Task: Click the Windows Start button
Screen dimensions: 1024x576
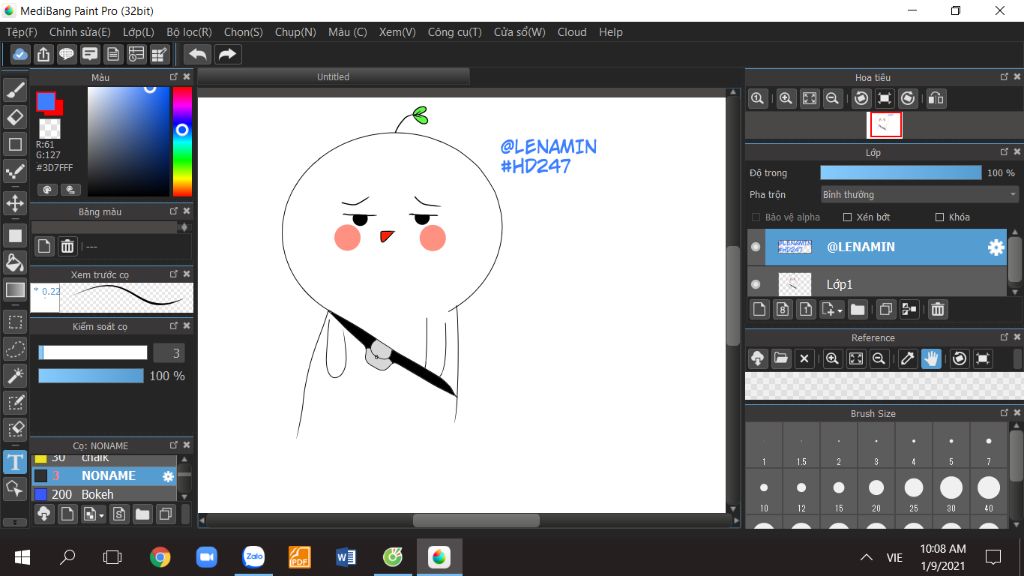Action: (22, 557)
